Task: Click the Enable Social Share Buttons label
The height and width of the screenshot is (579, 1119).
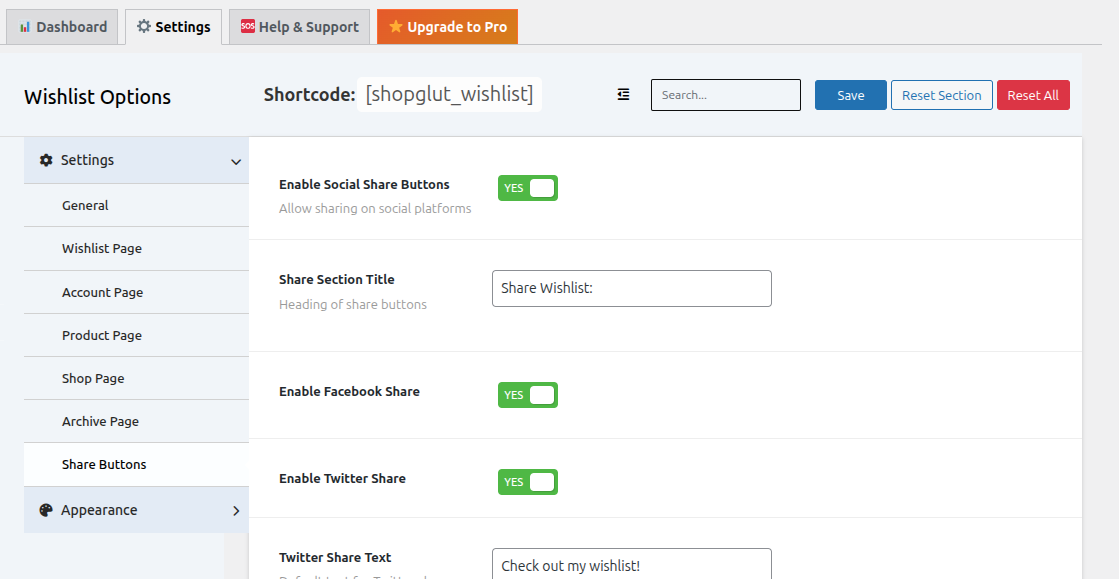Action: (x=364, y=184)
